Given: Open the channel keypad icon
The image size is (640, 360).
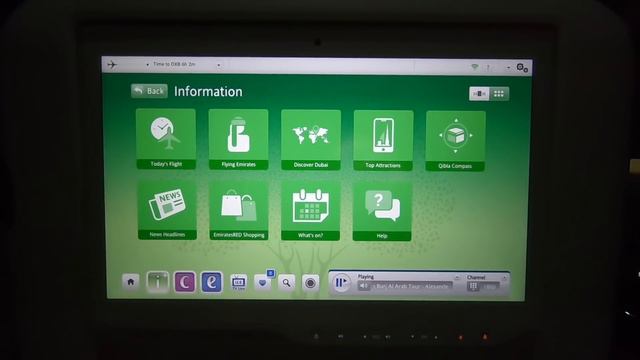Looking at the screenshot, I should [473, 287].
